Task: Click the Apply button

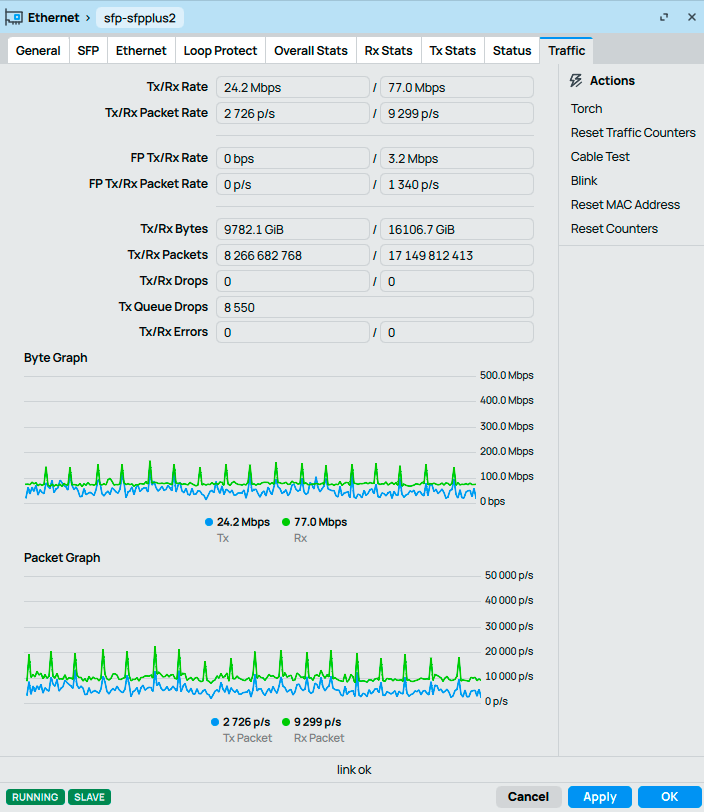Action: [x=600, y=796]
